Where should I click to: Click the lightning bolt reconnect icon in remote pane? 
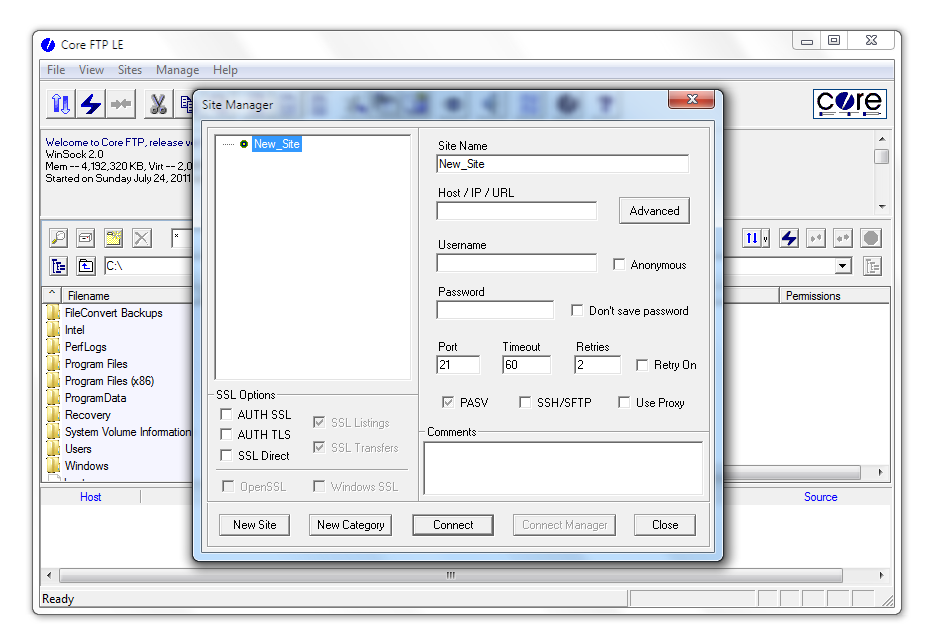click(x=789, y=238)
